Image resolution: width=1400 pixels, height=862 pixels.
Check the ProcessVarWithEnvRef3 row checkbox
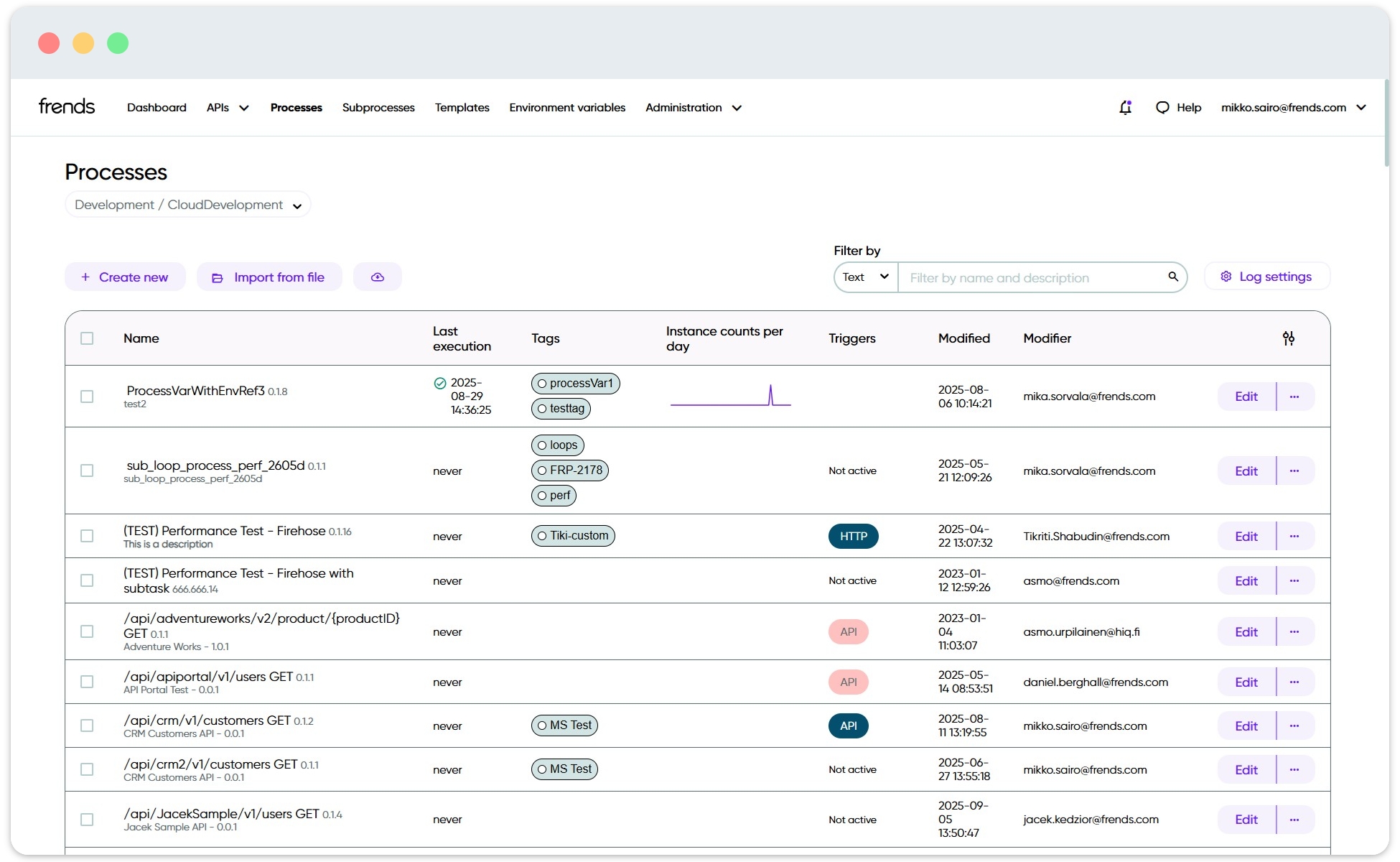[x=87, y=397]
